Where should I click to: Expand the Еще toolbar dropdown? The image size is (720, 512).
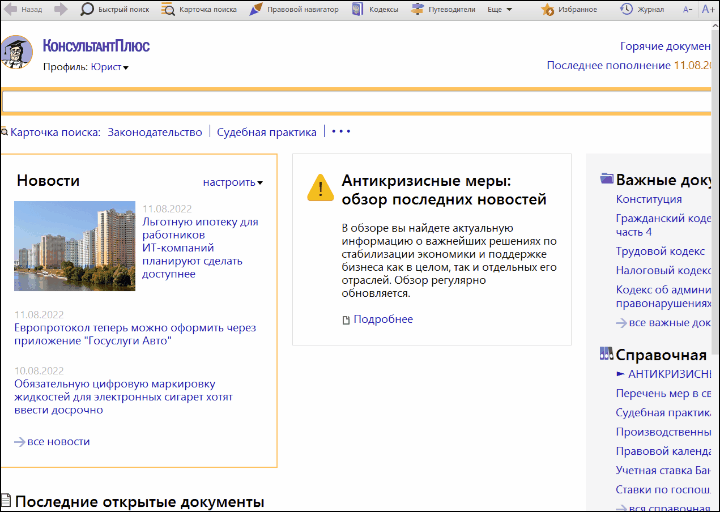coord(500,10)
